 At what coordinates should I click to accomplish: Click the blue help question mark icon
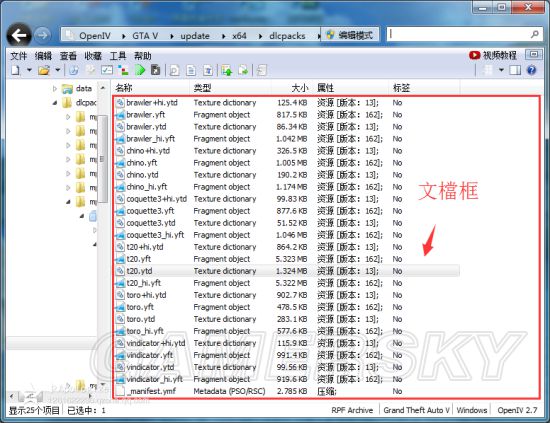(532, 70)
